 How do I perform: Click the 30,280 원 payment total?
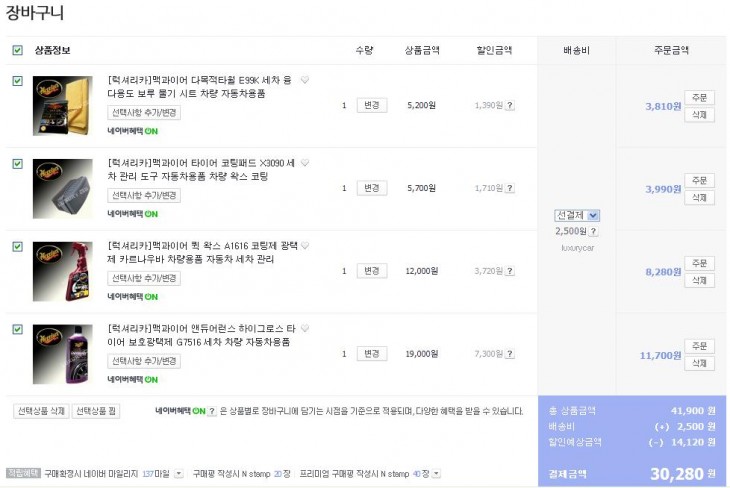(683, 474)
